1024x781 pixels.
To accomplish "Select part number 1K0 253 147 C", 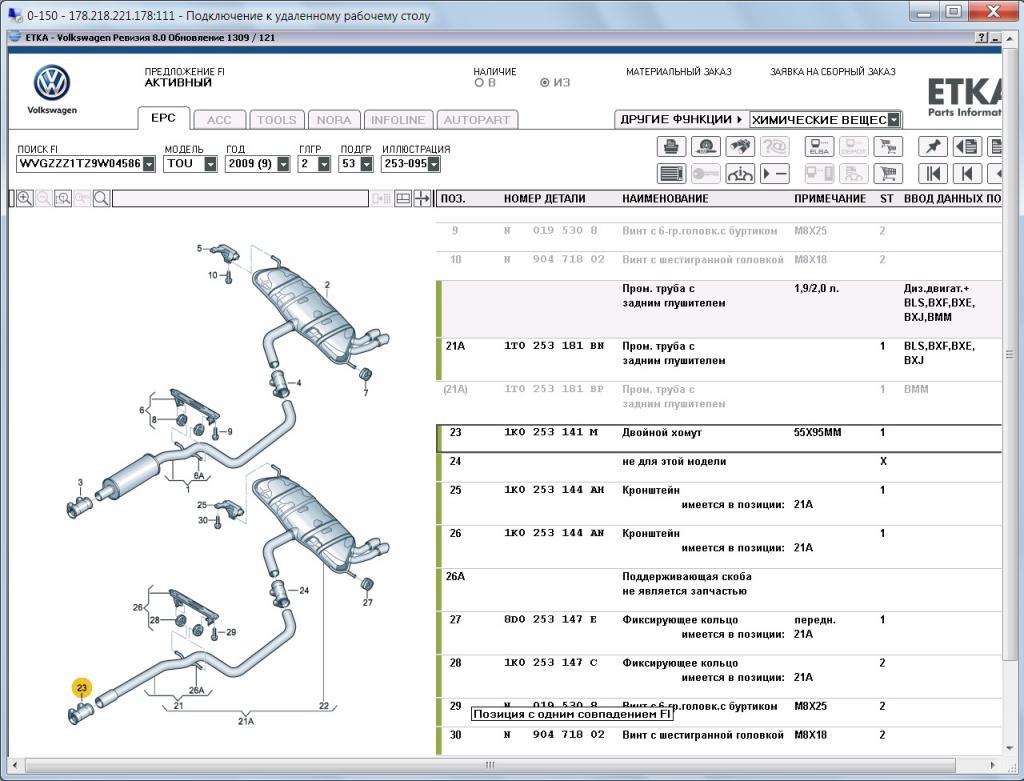I will click(551, 662).
